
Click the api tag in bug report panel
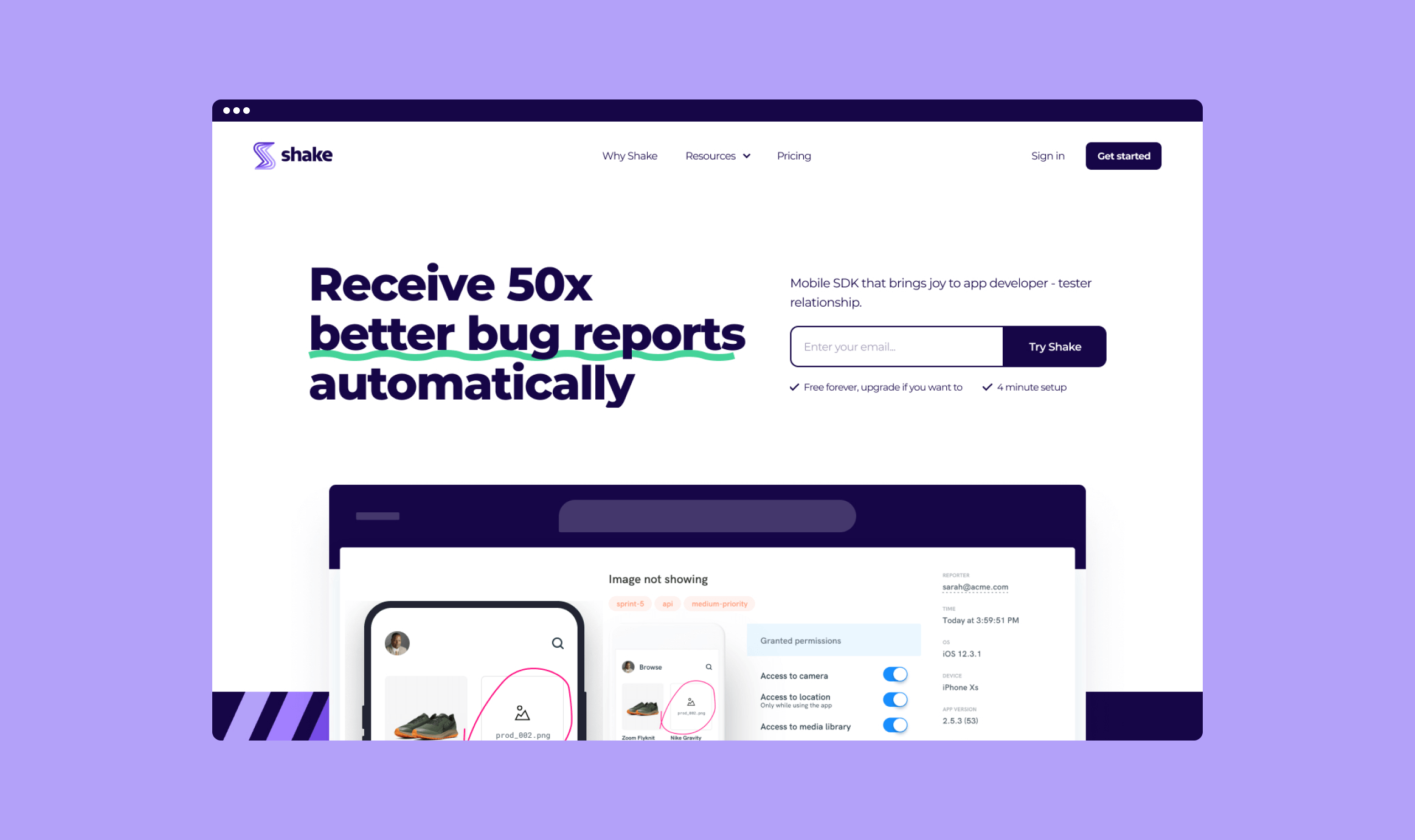point(665,603)
